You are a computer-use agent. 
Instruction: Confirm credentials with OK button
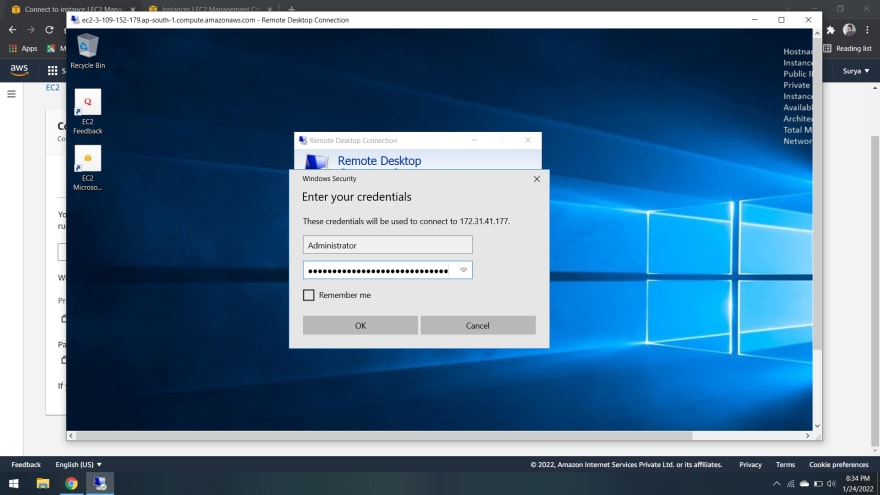point(360,326)
